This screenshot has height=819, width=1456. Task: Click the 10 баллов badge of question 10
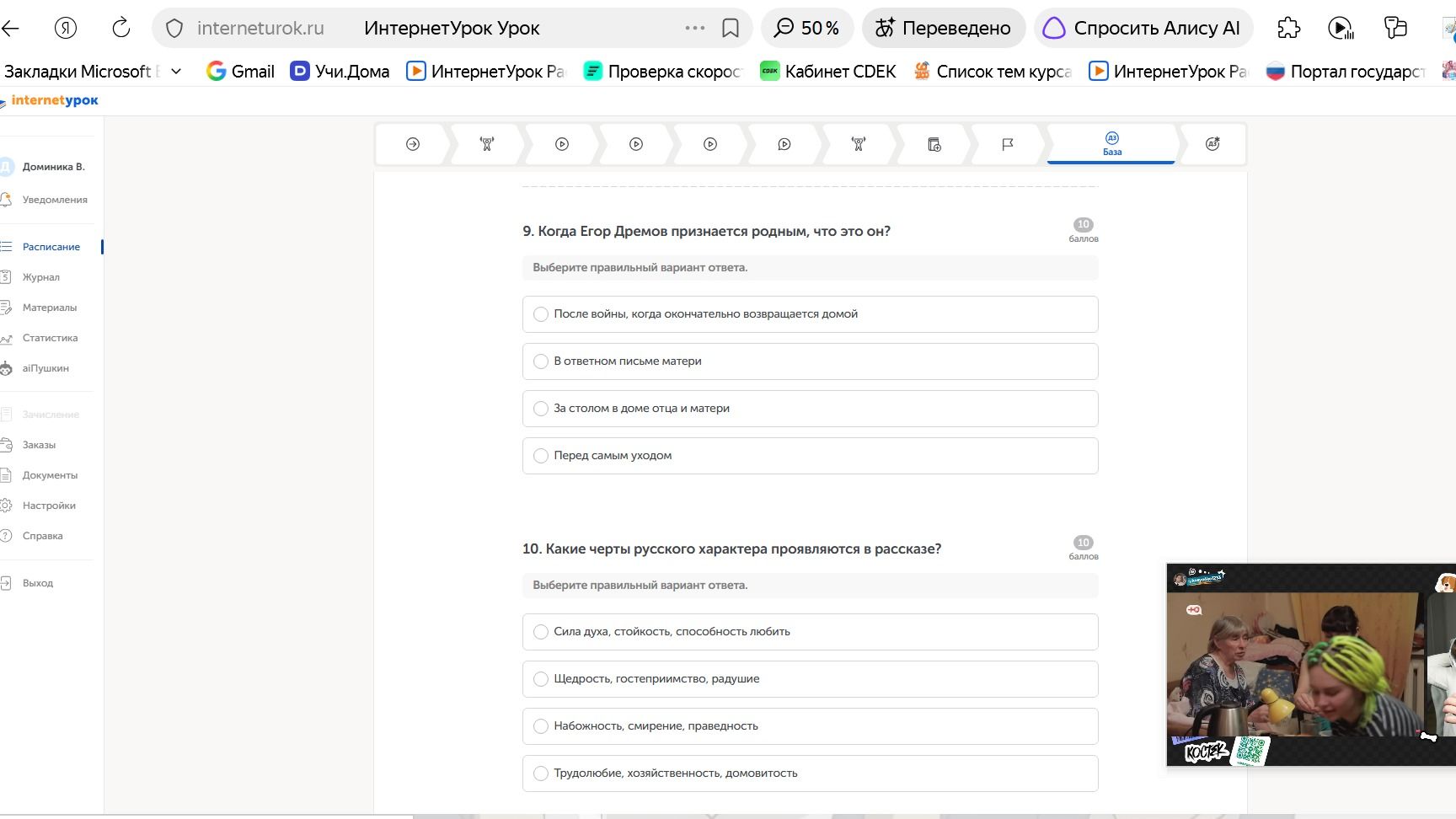[x=1084, y=548]
